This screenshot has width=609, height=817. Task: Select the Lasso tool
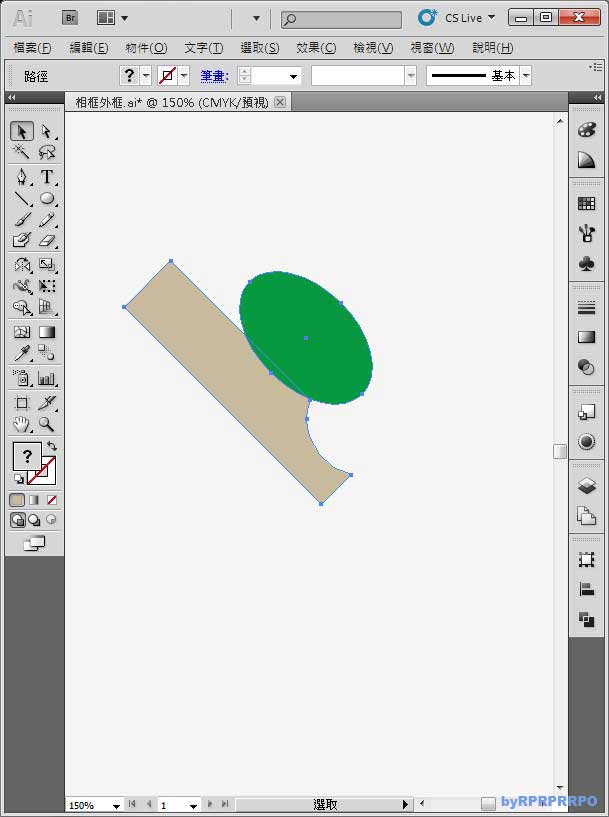(x=46, y=152)
